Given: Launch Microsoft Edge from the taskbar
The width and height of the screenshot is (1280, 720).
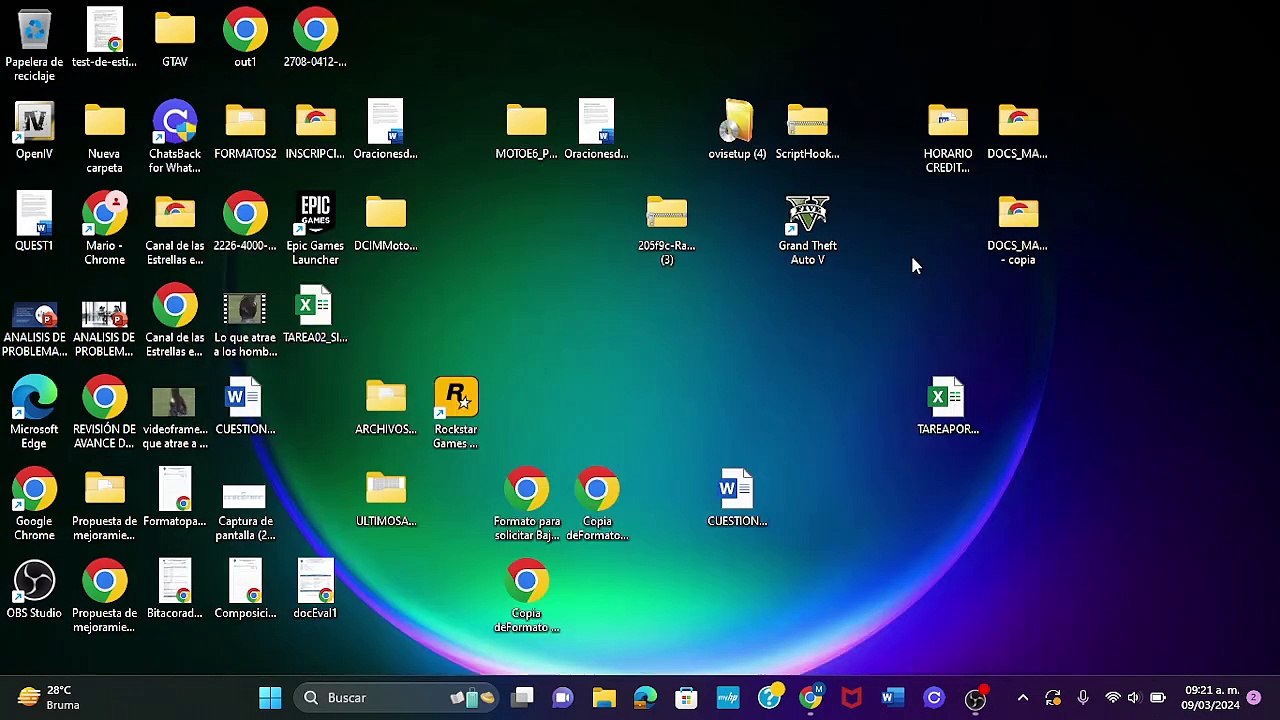Looking at the screenshot, I should 645,698.
